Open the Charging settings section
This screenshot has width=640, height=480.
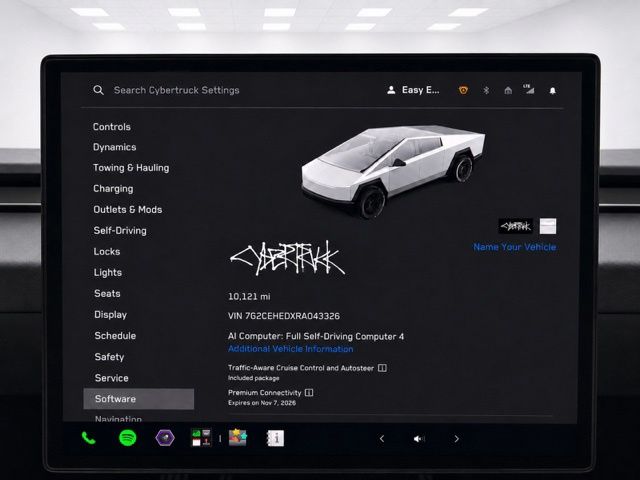point(113,189)
